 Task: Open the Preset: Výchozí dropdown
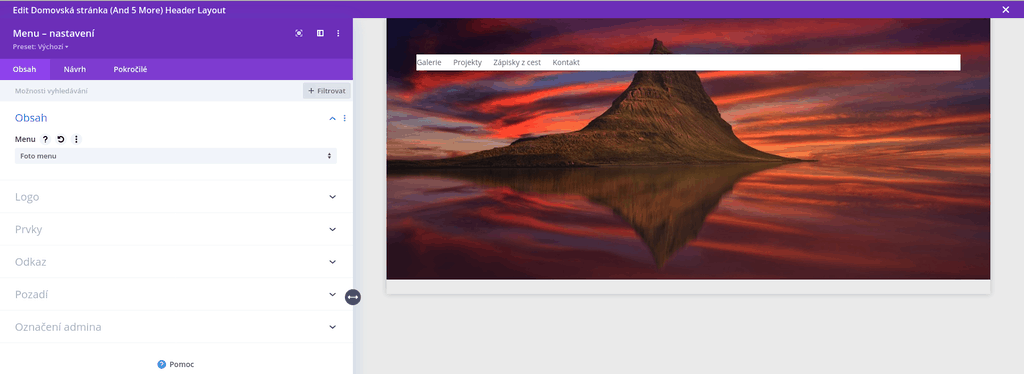40,47
